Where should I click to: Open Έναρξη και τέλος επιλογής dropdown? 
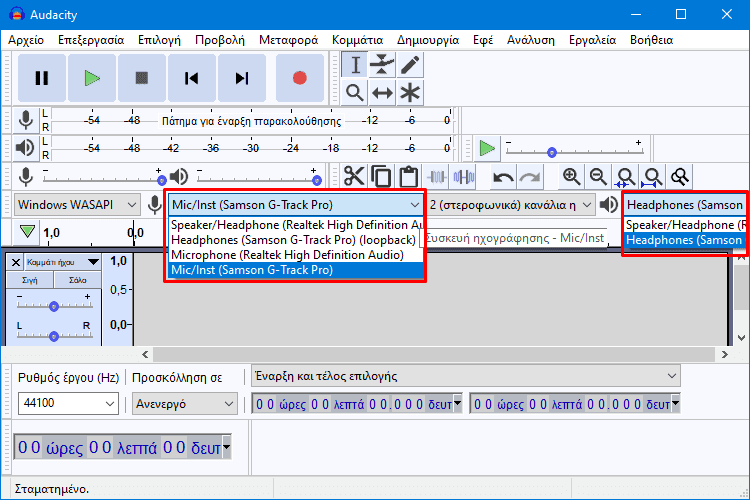[x=466, y=376]
